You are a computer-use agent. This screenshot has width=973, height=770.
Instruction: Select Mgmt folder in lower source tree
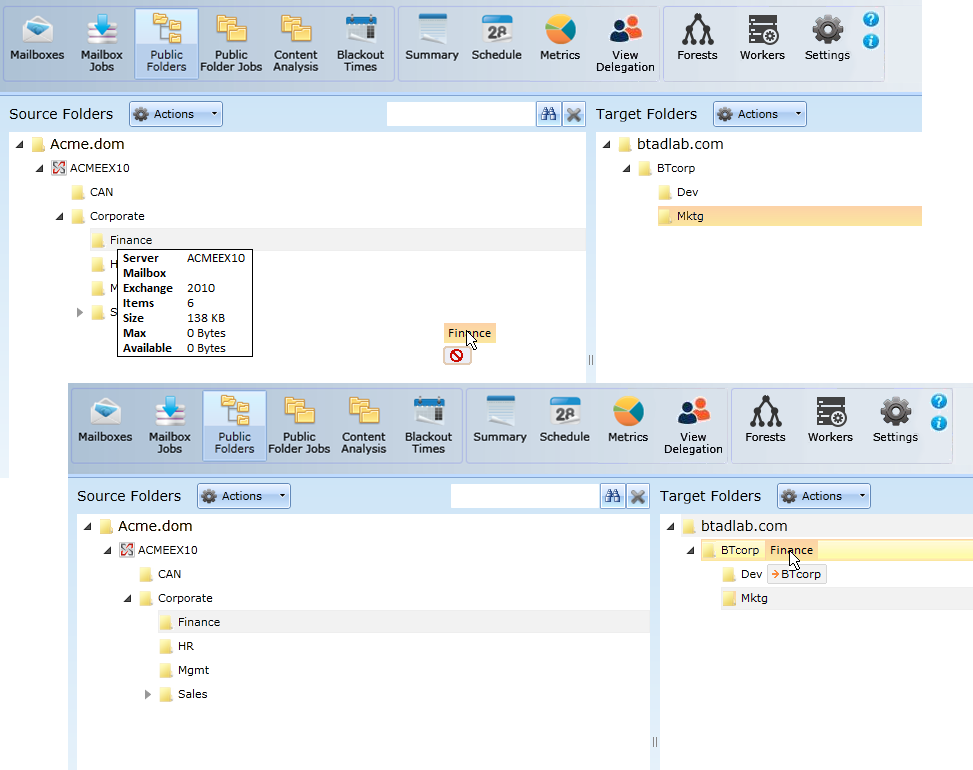(x=194, y=670)
